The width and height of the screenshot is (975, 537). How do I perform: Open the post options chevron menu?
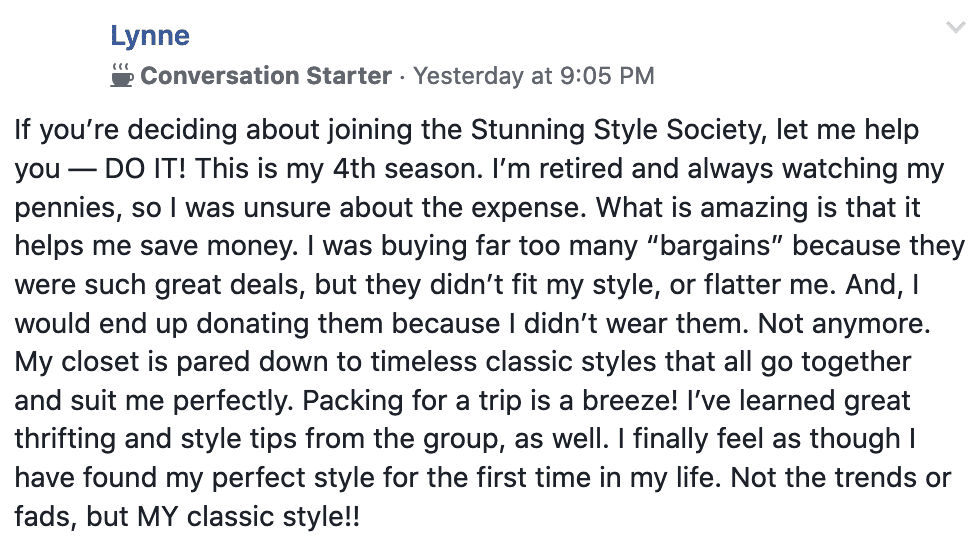pyautogui.click(x=955, y=27)
